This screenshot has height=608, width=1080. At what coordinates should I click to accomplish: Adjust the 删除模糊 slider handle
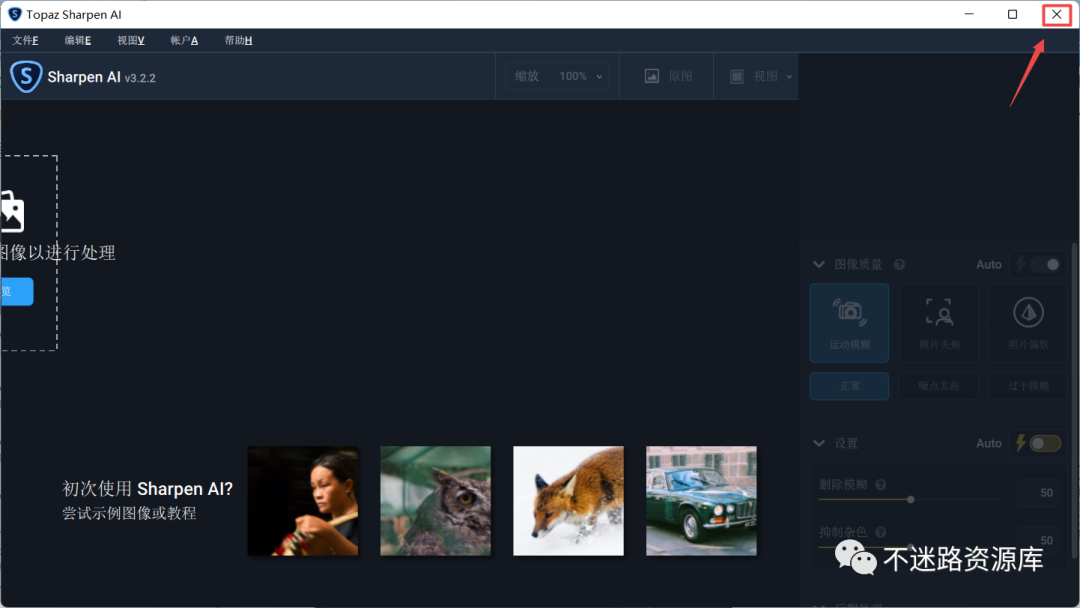(x=911, y=499)
